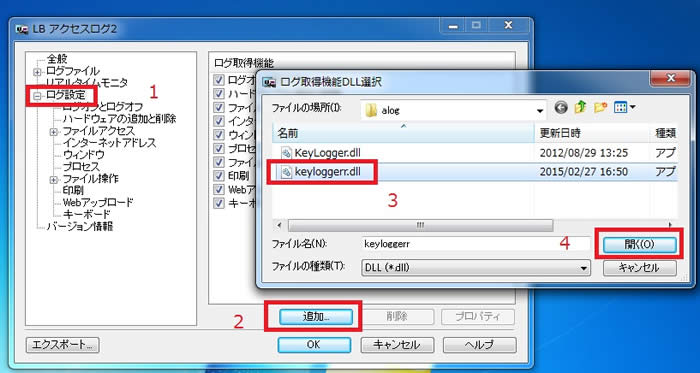Open the ファイルの場所 folder dropdown
The height and width of the screenshot is (373, 700).
click(541, 110)
